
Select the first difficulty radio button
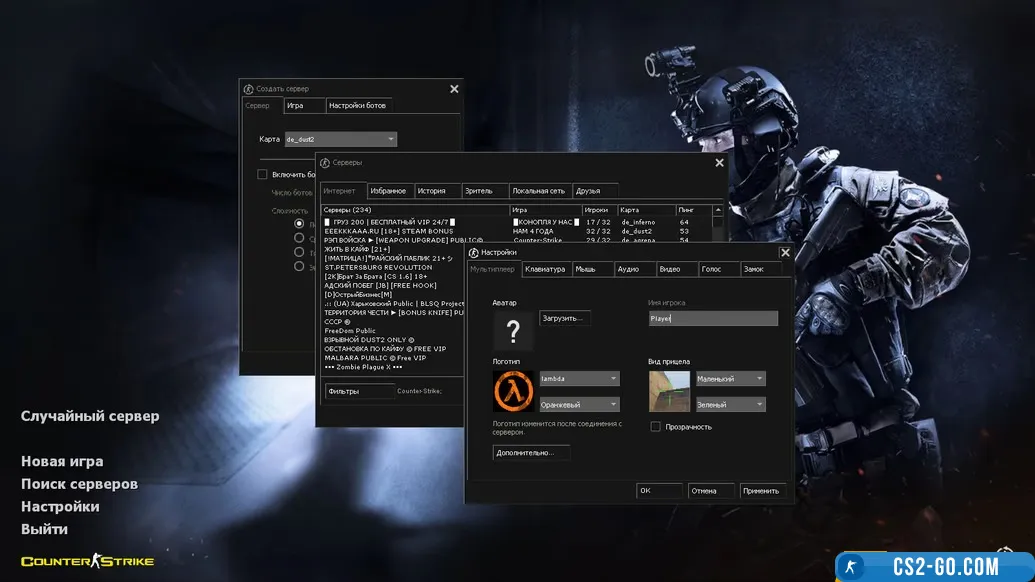click(299, 224)
